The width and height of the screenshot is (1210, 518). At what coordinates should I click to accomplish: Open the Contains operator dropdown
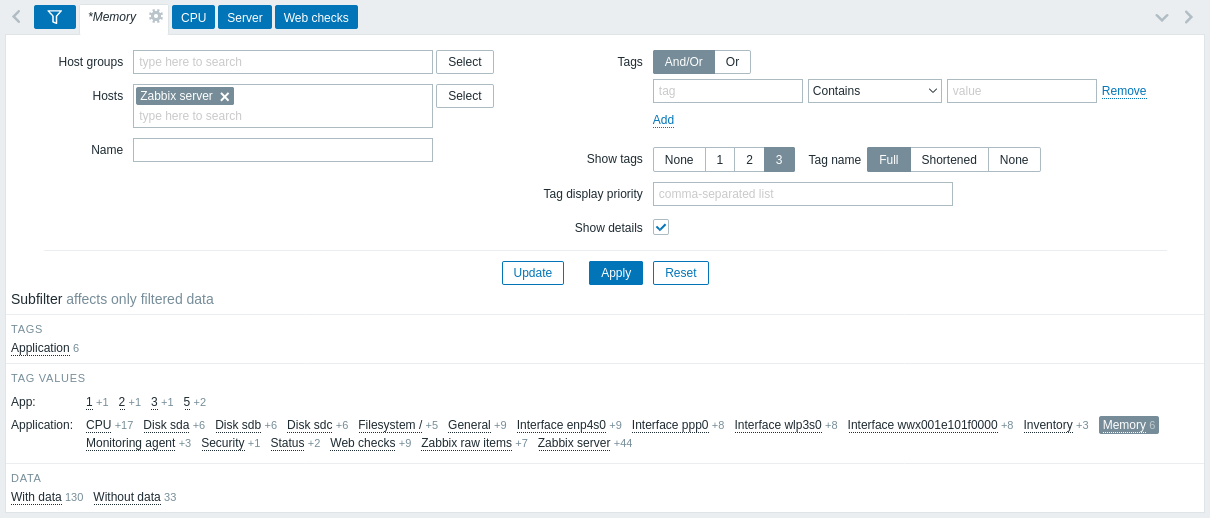pos(875,91)
